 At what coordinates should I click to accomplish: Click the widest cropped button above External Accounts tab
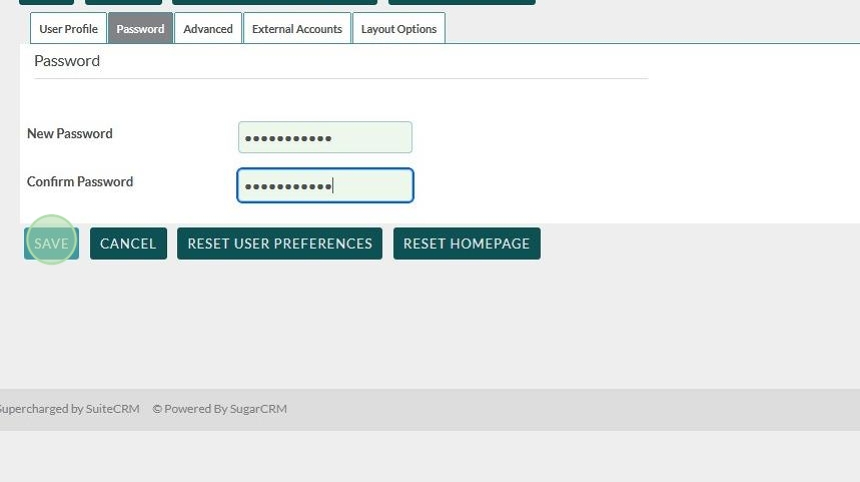point(274,2)
